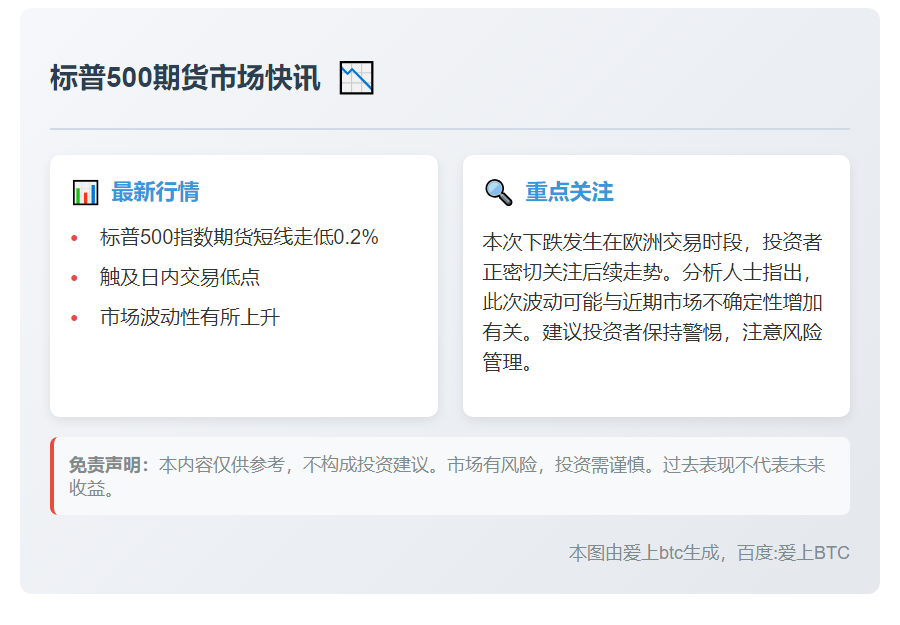Select the red bullet before 触及日内交易低点
The height and width of the screenshot is (625, 900).
(74, 278)
